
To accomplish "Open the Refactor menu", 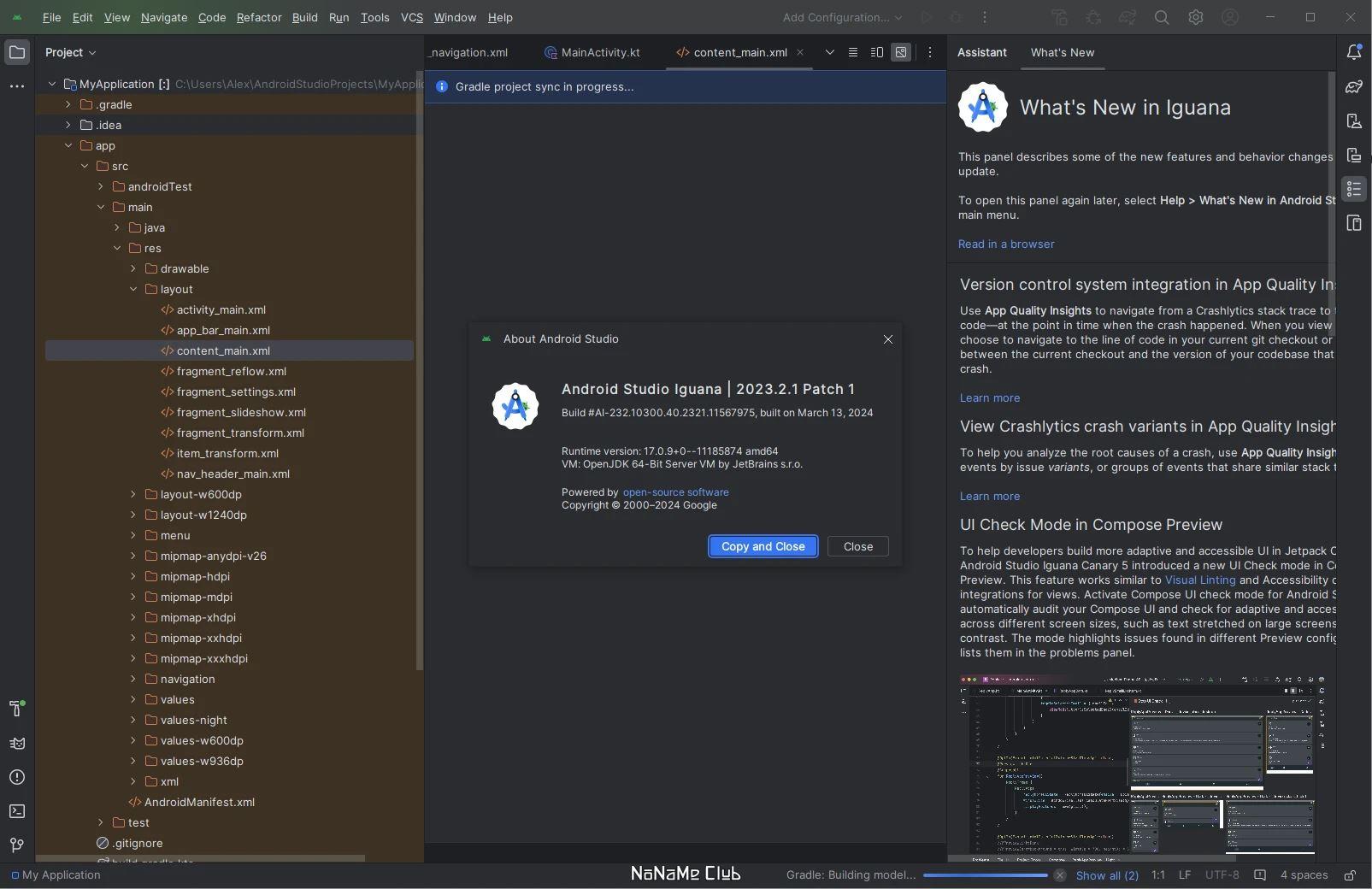I will tap(259, 17).
